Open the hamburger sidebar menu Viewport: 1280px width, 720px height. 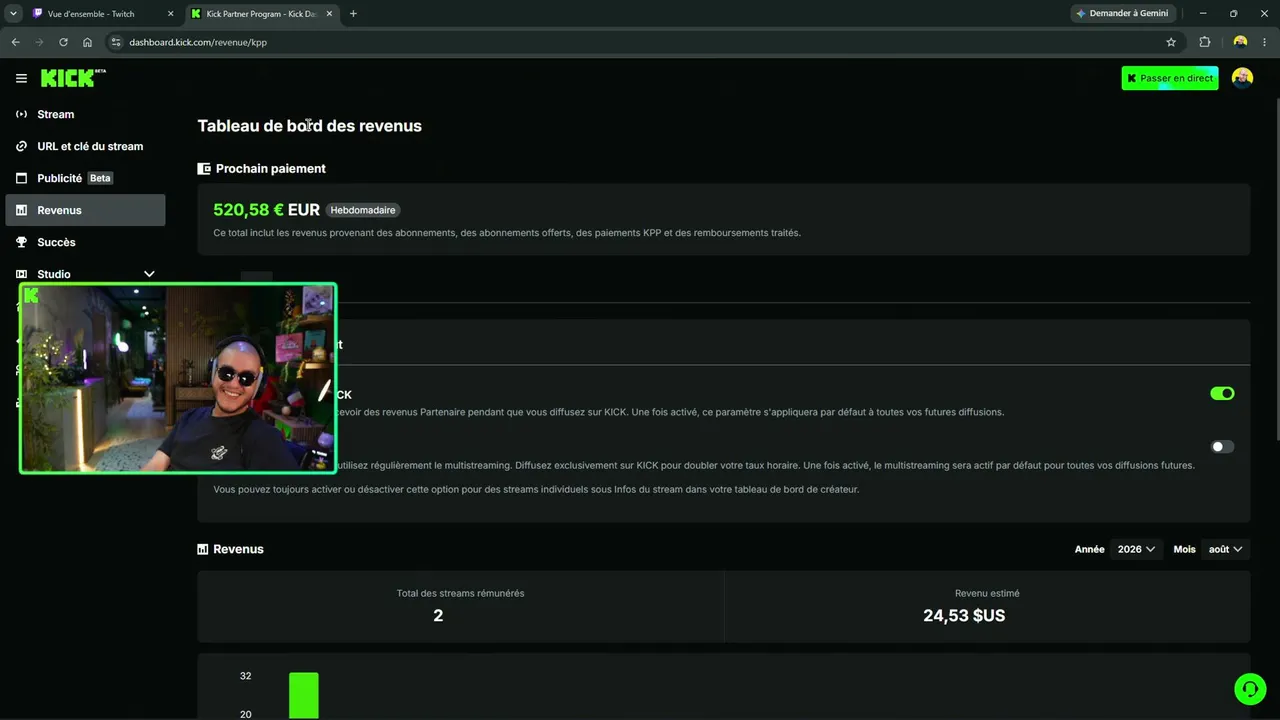coord(21,78)
